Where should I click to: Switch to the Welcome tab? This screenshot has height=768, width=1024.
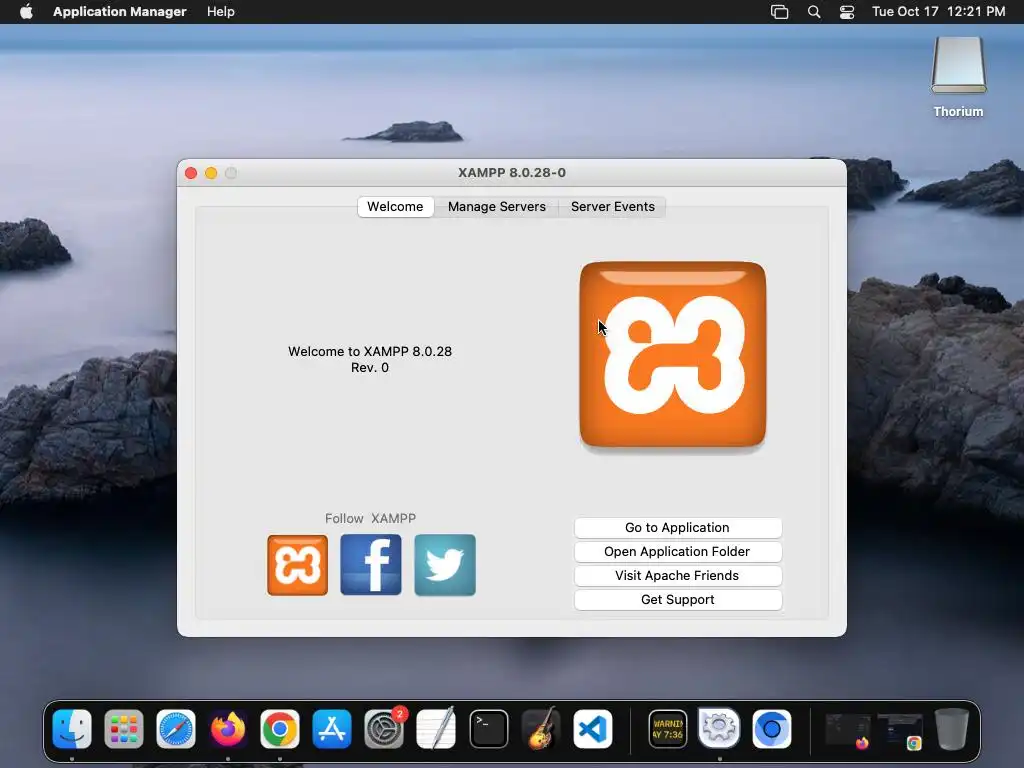[x=395, y=206]
